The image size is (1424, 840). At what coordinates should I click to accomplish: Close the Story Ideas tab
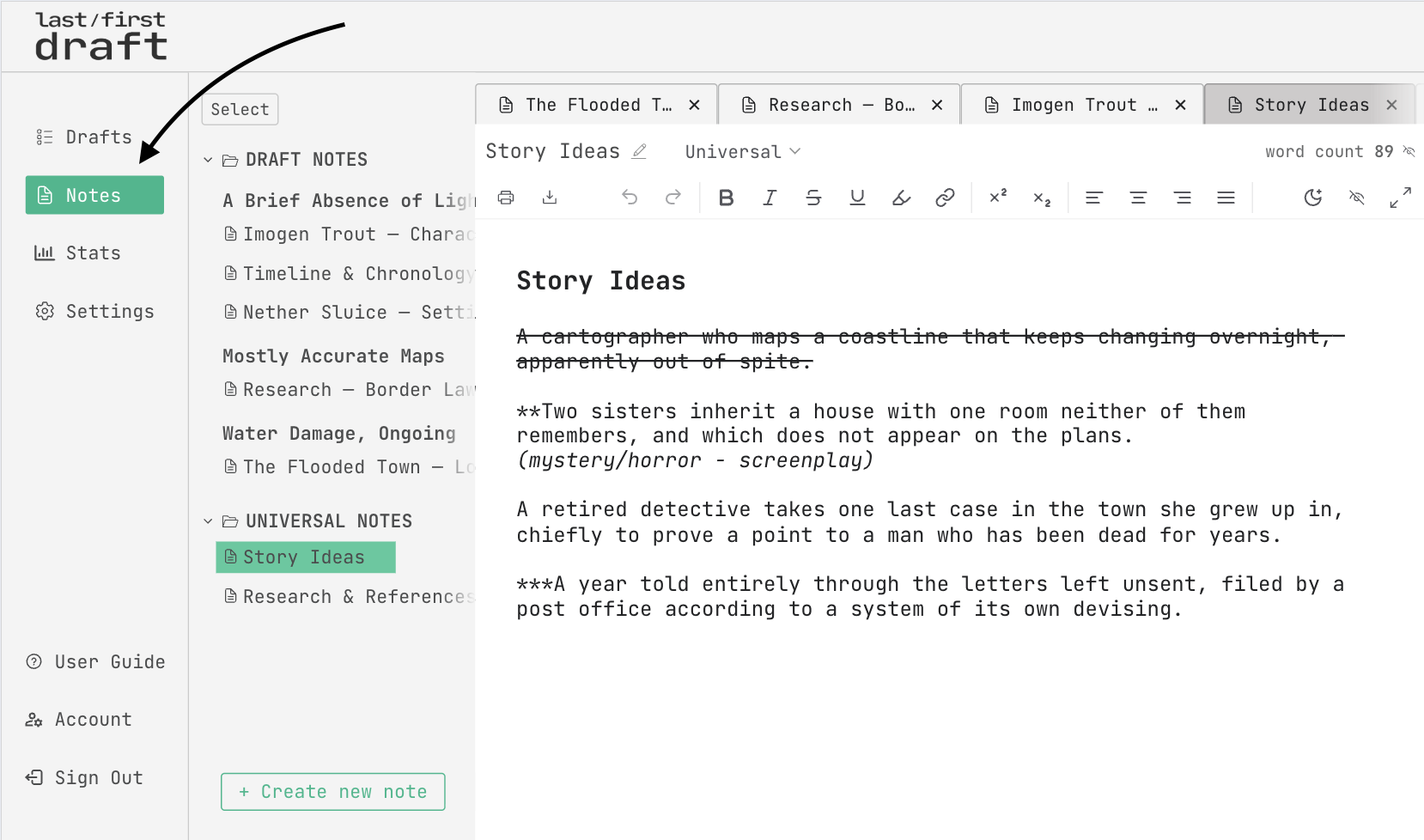point(1392,105)
